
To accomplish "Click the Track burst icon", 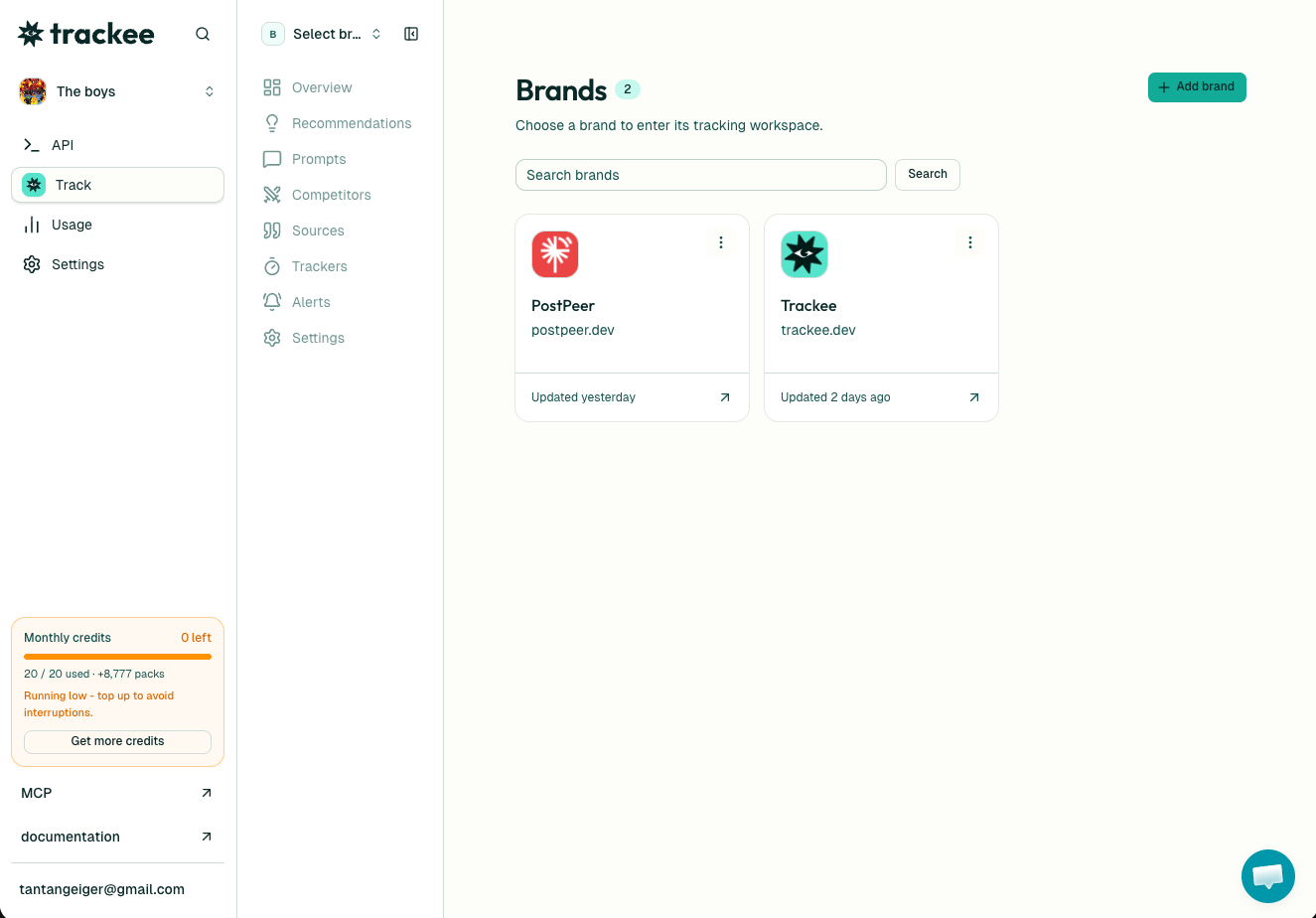I will [34, 185].
